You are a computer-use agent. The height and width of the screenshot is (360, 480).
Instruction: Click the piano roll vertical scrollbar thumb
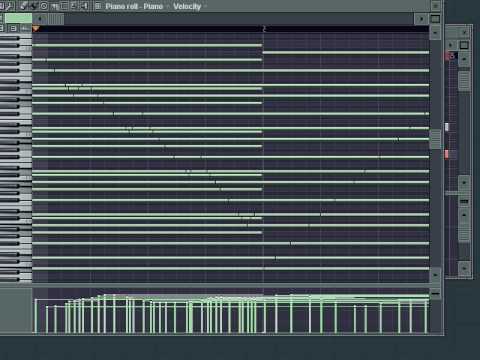[x=435, y=139]
